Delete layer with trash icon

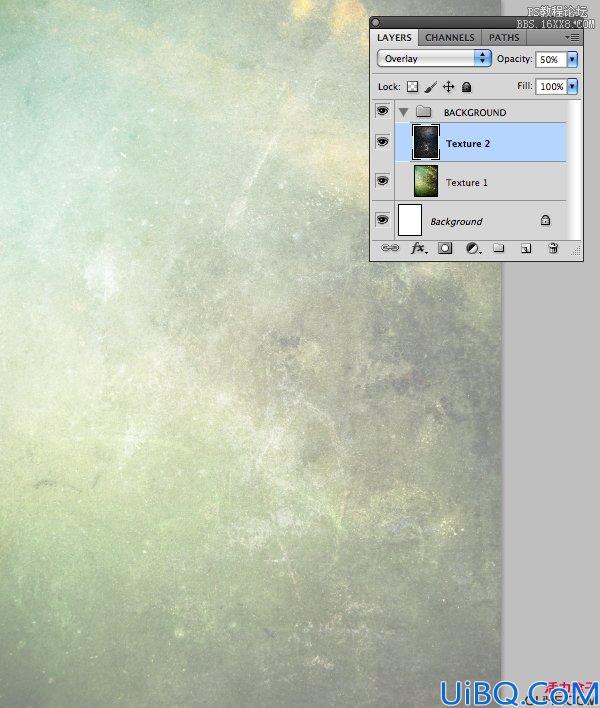click(553, 248)
